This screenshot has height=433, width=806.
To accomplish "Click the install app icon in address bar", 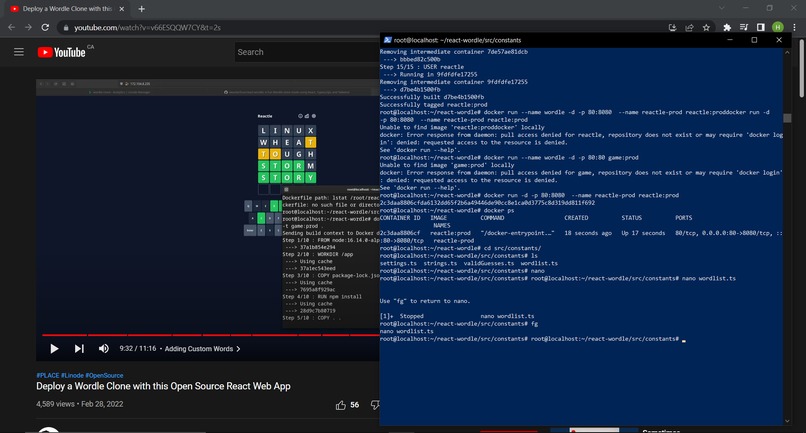I will coord(672,27).
